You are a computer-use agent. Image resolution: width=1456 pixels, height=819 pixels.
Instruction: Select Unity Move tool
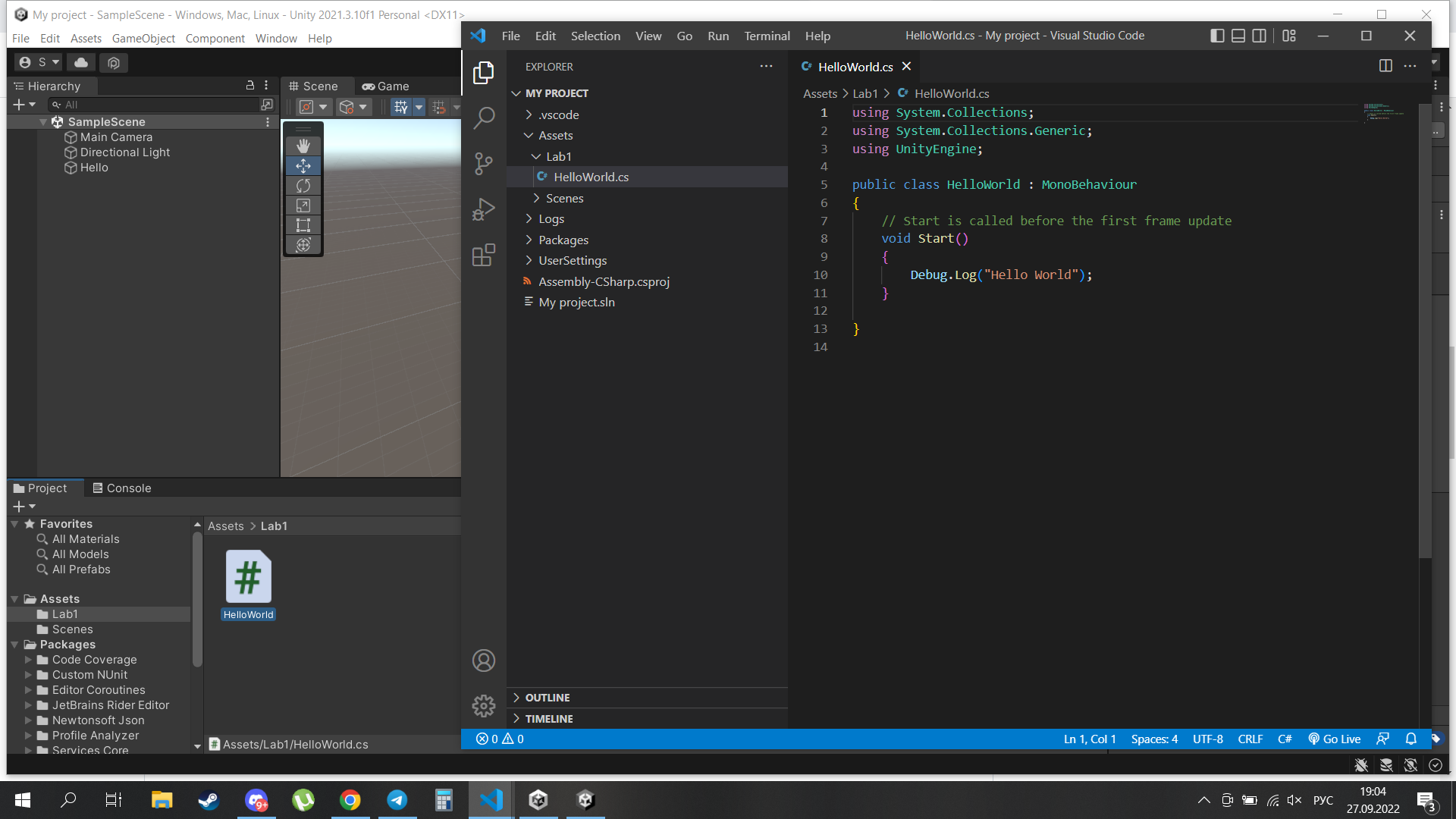click(303, 165)
